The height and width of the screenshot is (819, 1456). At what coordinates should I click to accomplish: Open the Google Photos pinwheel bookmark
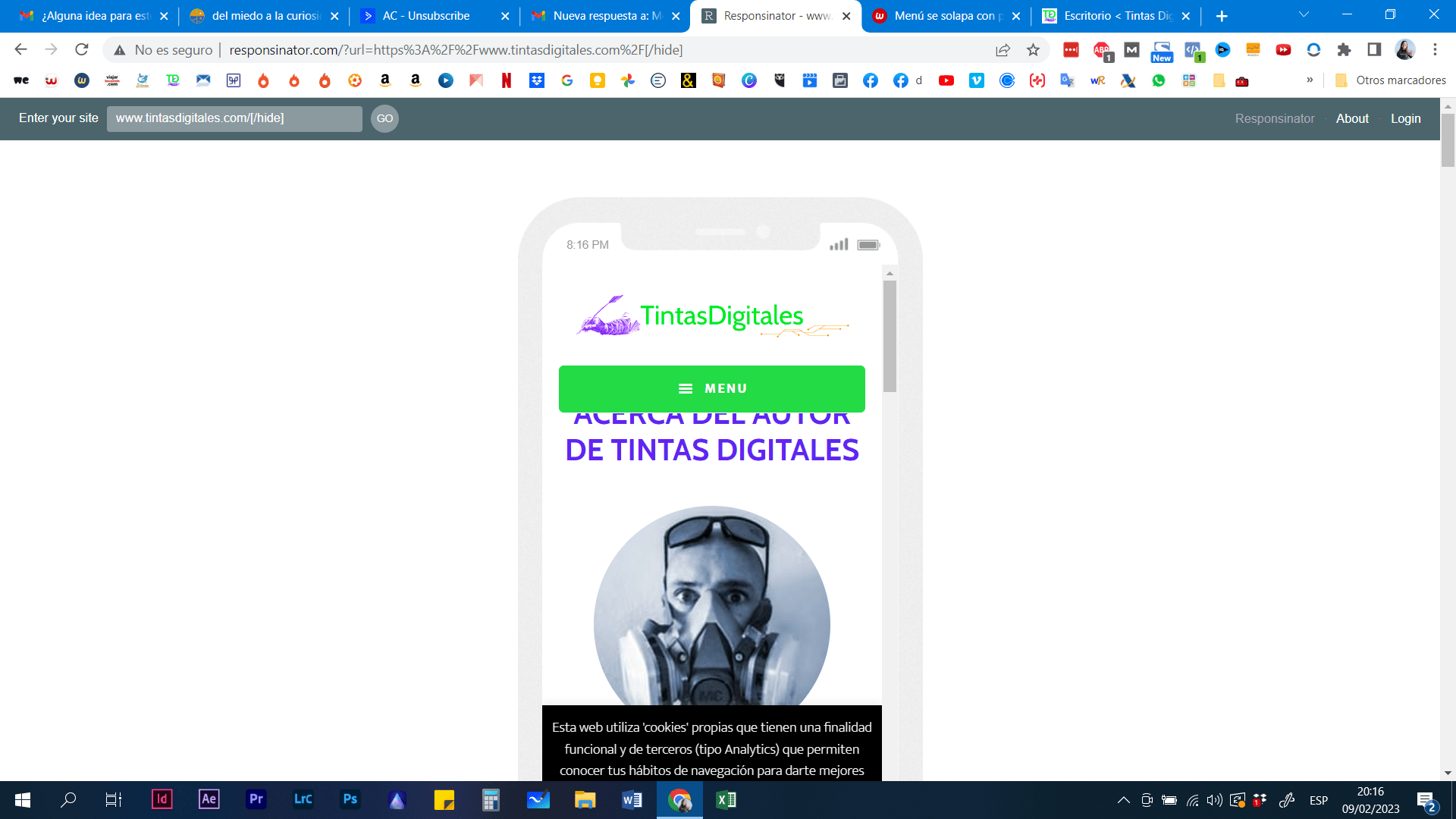(628, 80)
